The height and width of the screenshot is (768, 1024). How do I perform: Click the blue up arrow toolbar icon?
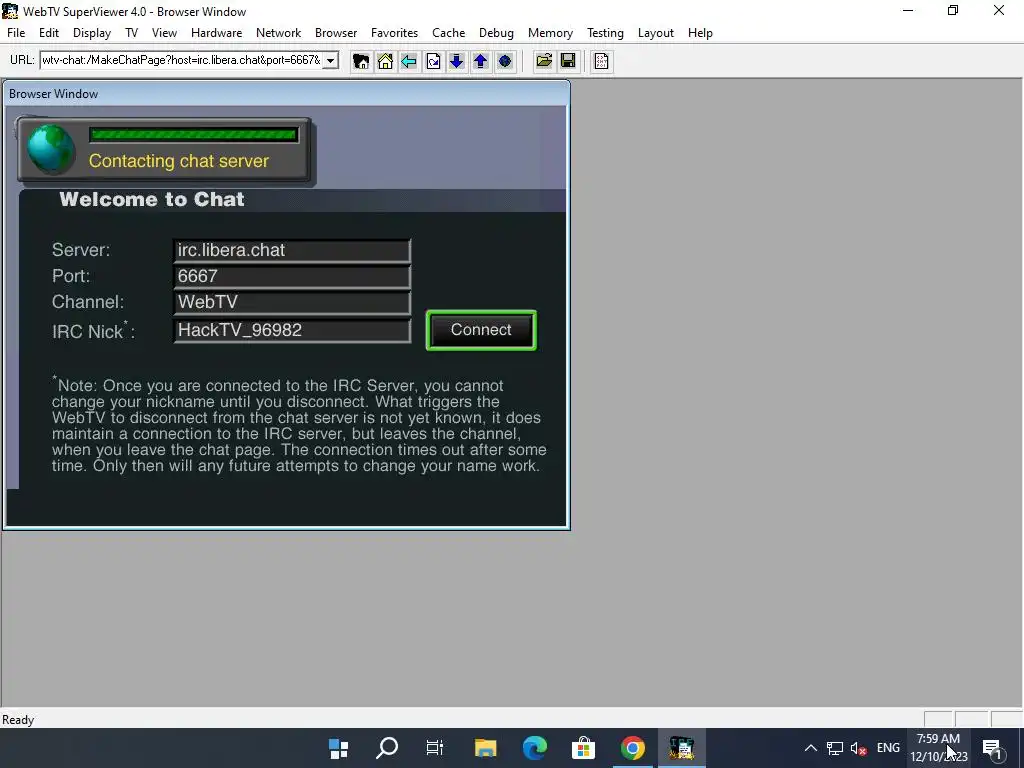pos(481,61)
